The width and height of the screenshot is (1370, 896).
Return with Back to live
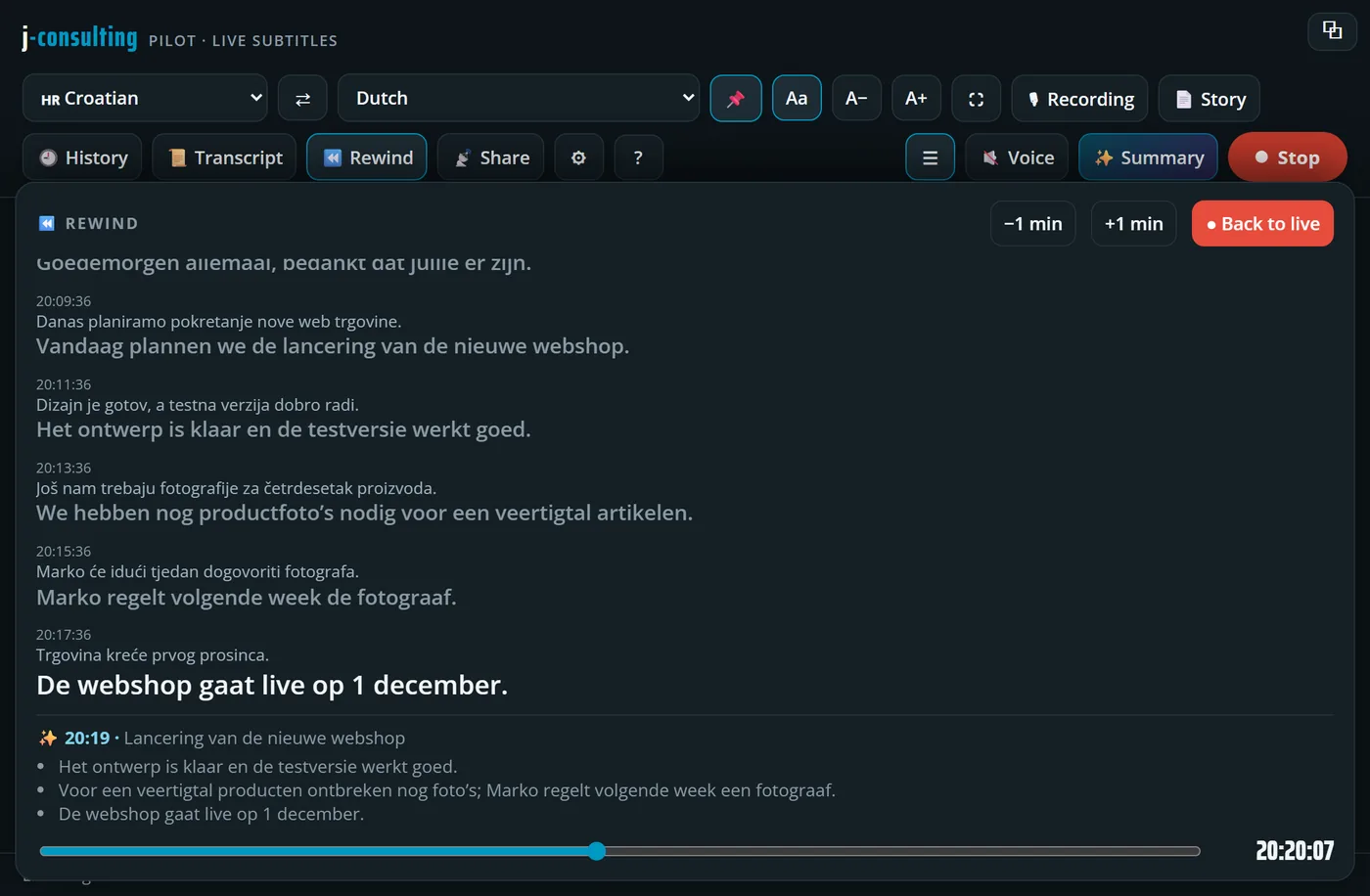click(x=1262, y=223)
